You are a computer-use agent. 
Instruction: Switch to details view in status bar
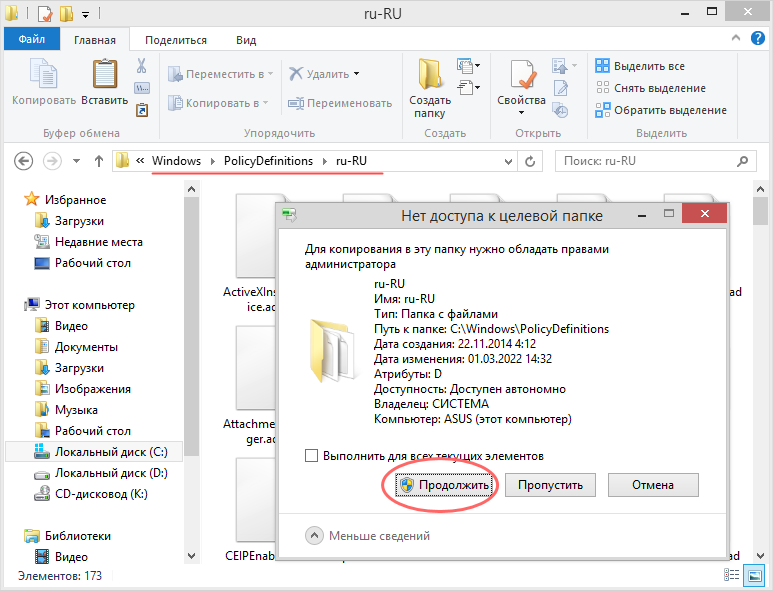click(731, 575)
